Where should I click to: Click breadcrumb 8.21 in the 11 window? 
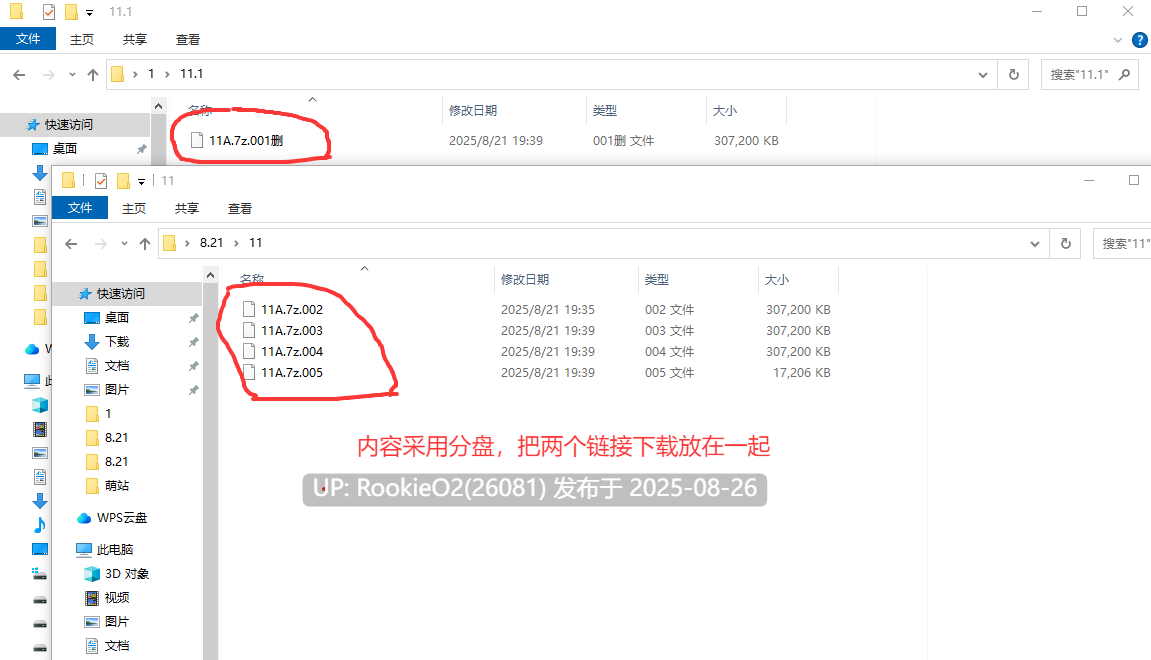tap(211, 243)
